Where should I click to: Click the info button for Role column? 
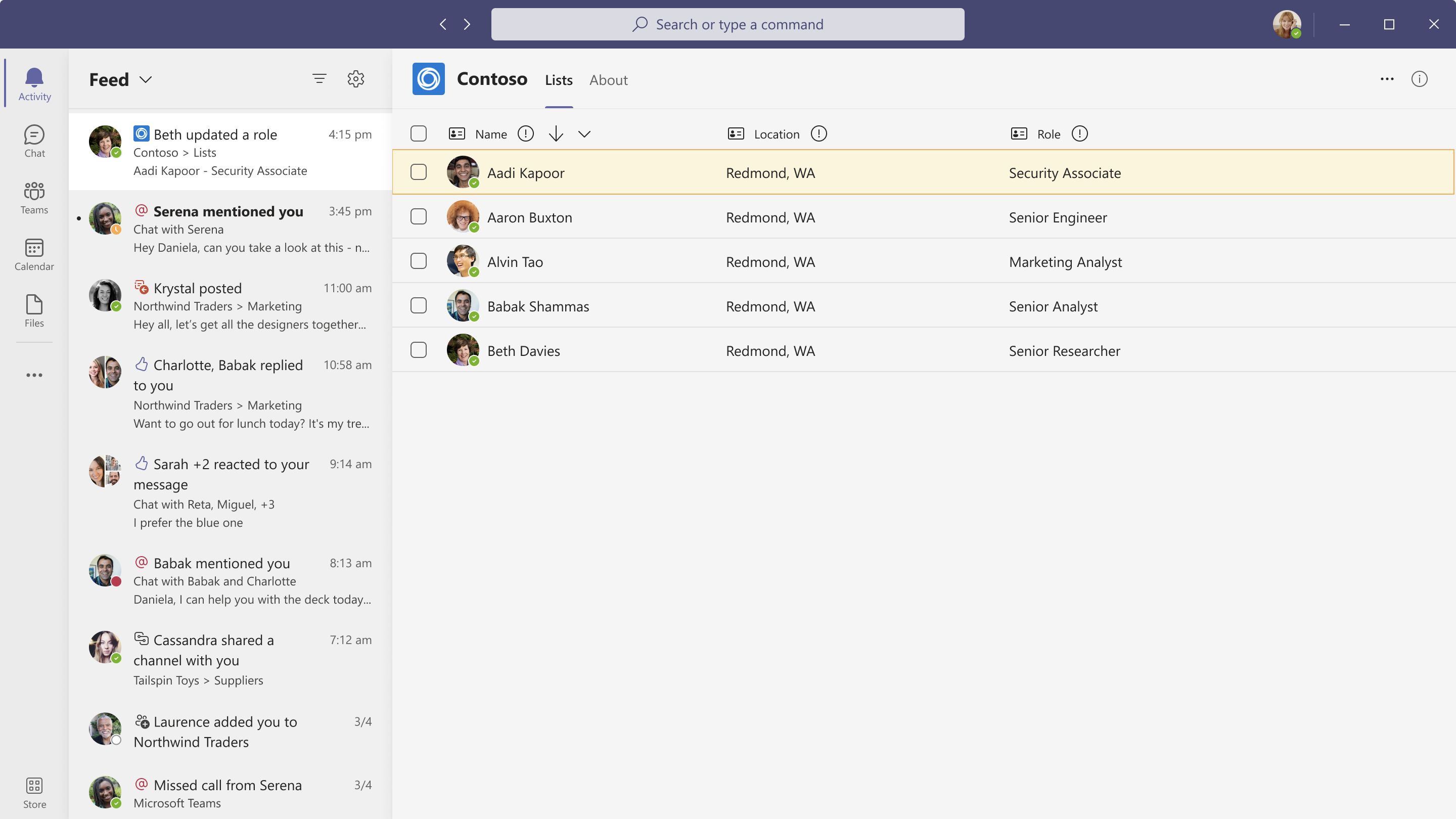pyautogui.click(x=1078, y=133)
